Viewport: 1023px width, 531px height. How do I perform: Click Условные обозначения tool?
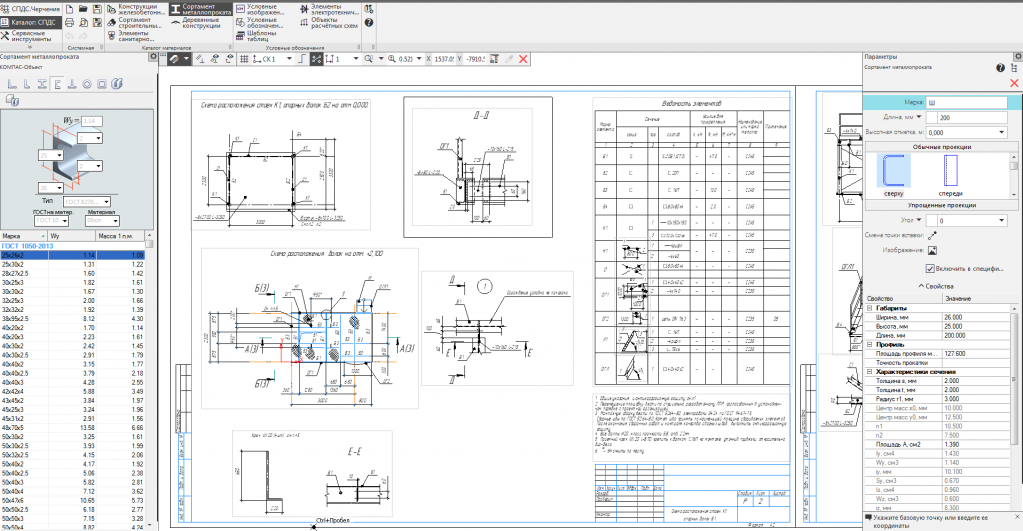click(x=260, y=22)
